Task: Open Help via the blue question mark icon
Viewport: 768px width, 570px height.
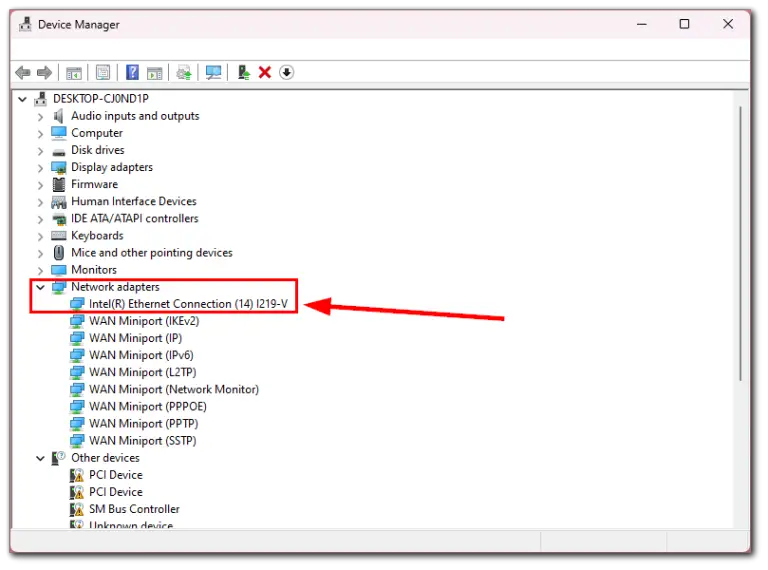Action: [132, 72]
